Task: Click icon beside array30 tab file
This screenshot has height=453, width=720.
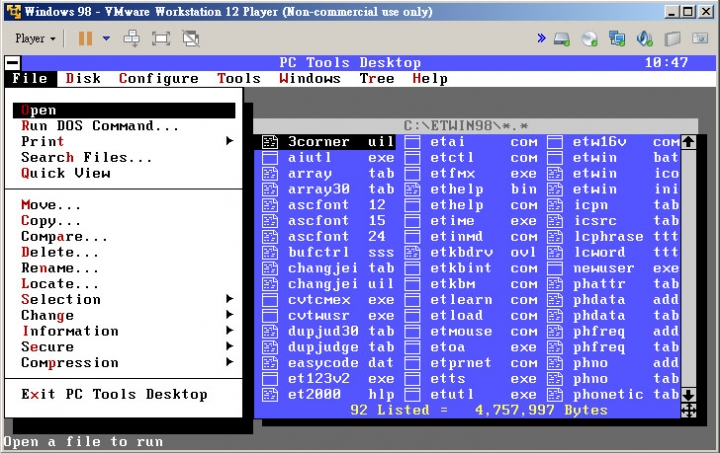Action: pos(270,189)
